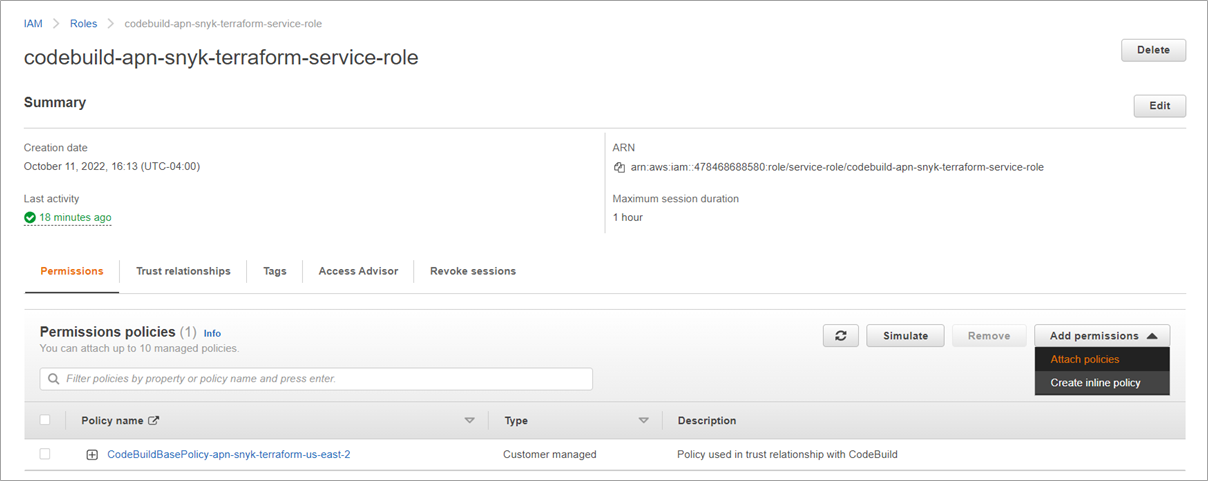Choose Create inline policy option

click(x=1102, y=382)
